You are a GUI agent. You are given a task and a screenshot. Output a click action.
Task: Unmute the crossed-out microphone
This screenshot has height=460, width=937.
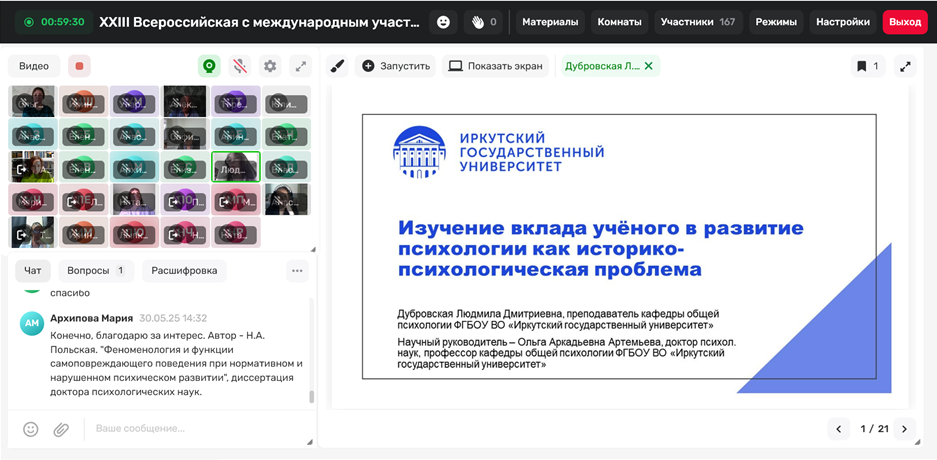coord(240,66)
